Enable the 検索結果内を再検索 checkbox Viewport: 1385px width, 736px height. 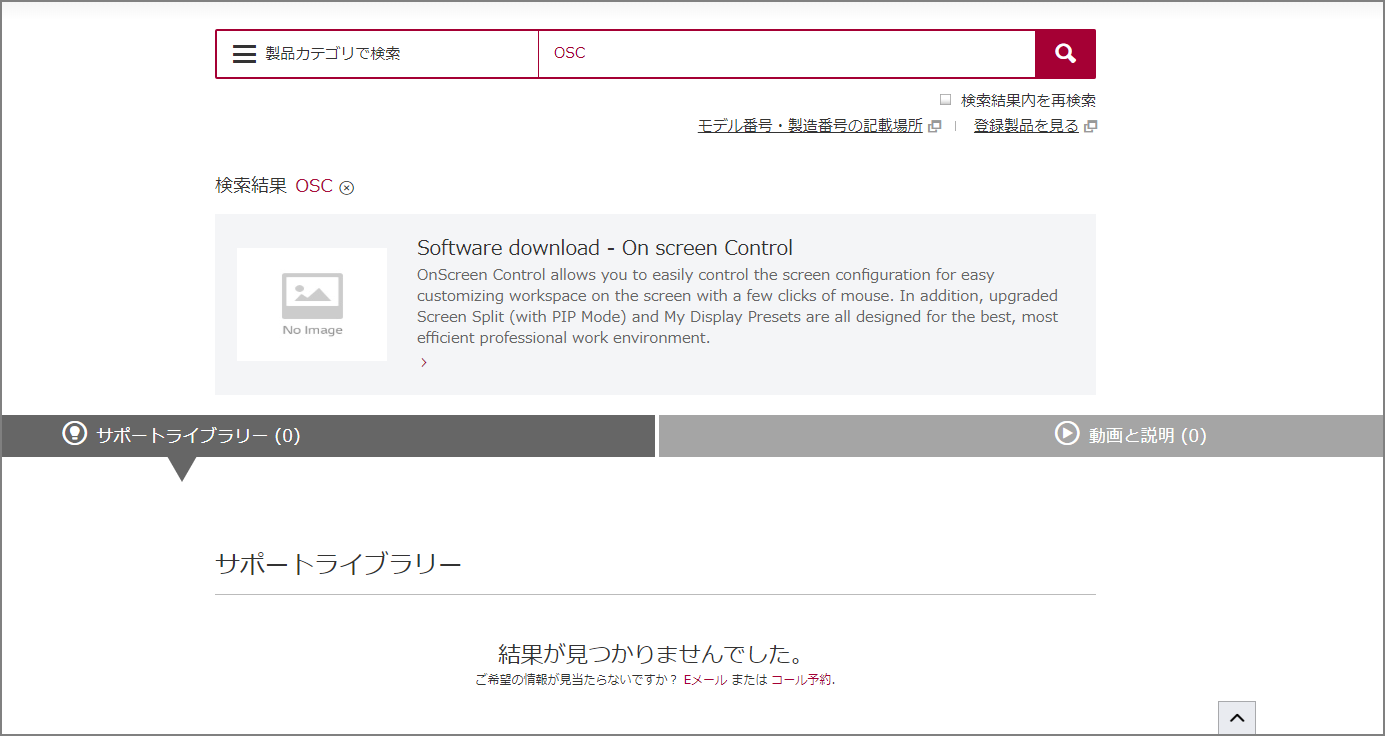click(945, 100)
